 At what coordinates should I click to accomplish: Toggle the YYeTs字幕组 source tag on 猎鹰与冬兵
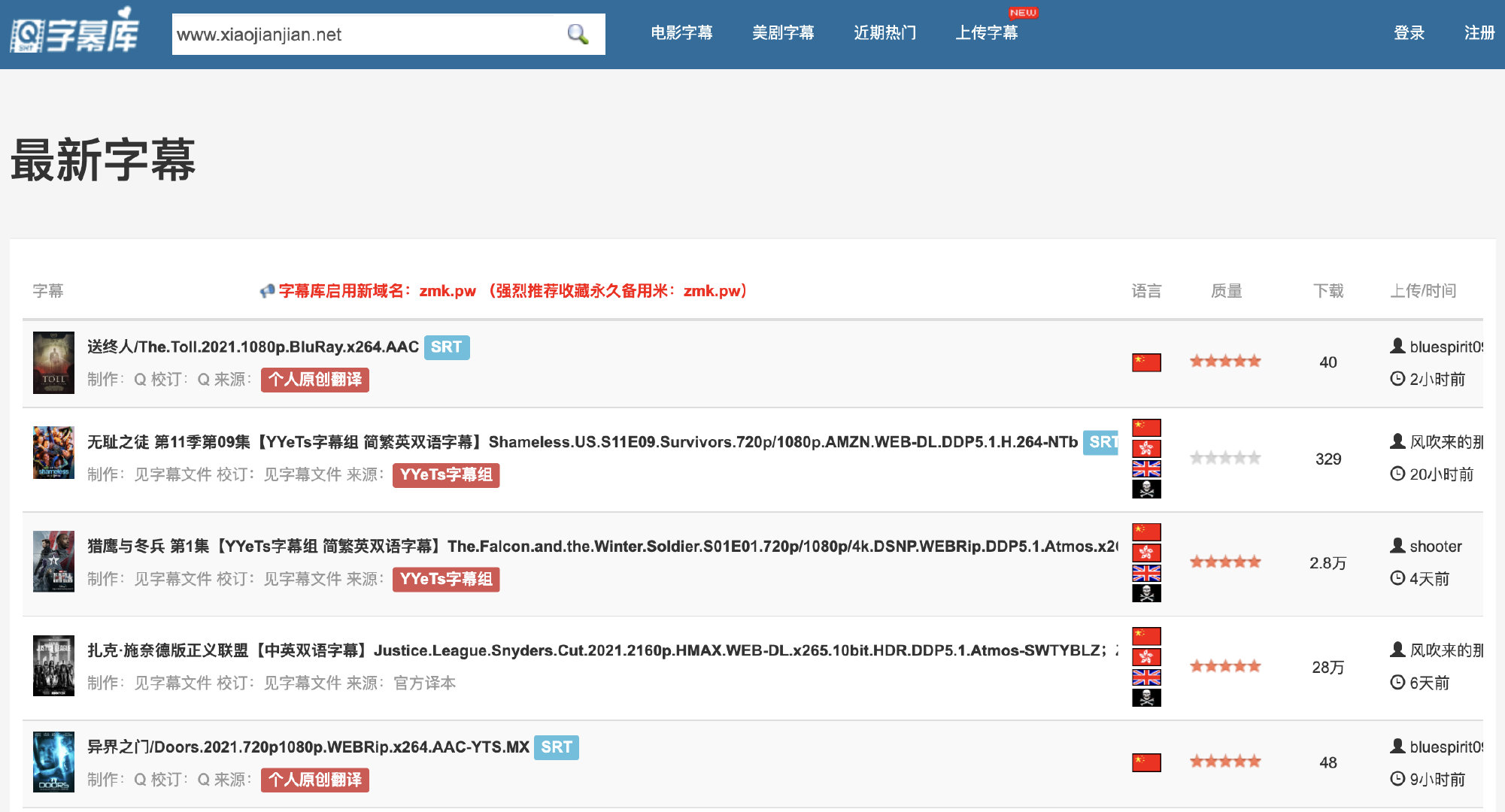(447, 579)
